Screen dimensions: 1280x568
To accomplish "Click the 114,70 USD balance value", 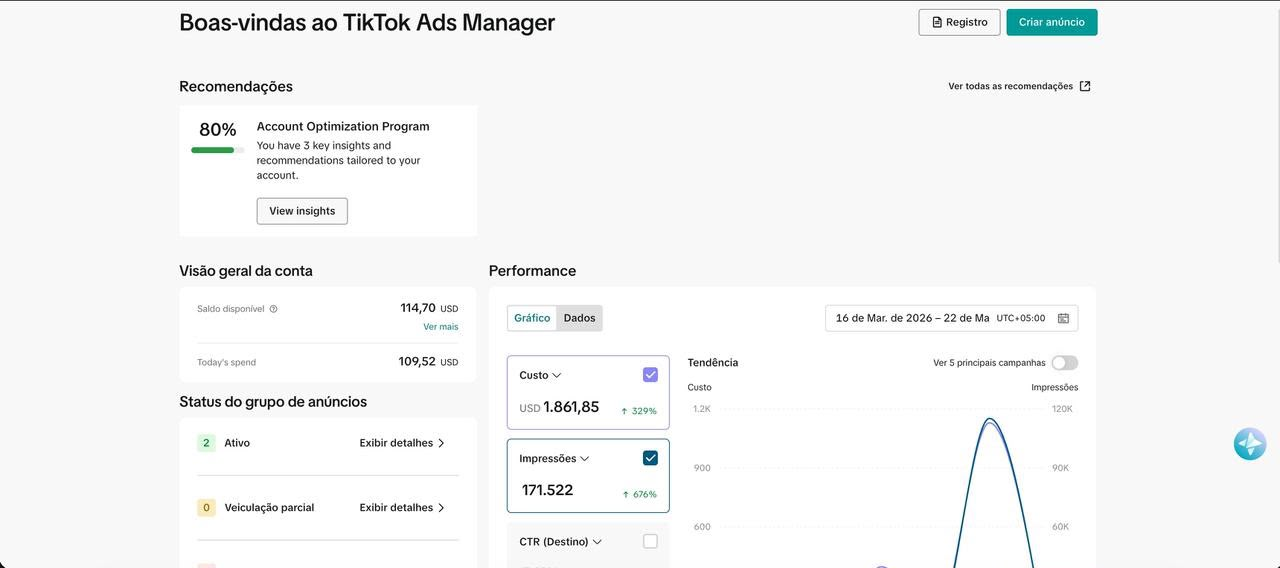I will (x=429, y=308).
